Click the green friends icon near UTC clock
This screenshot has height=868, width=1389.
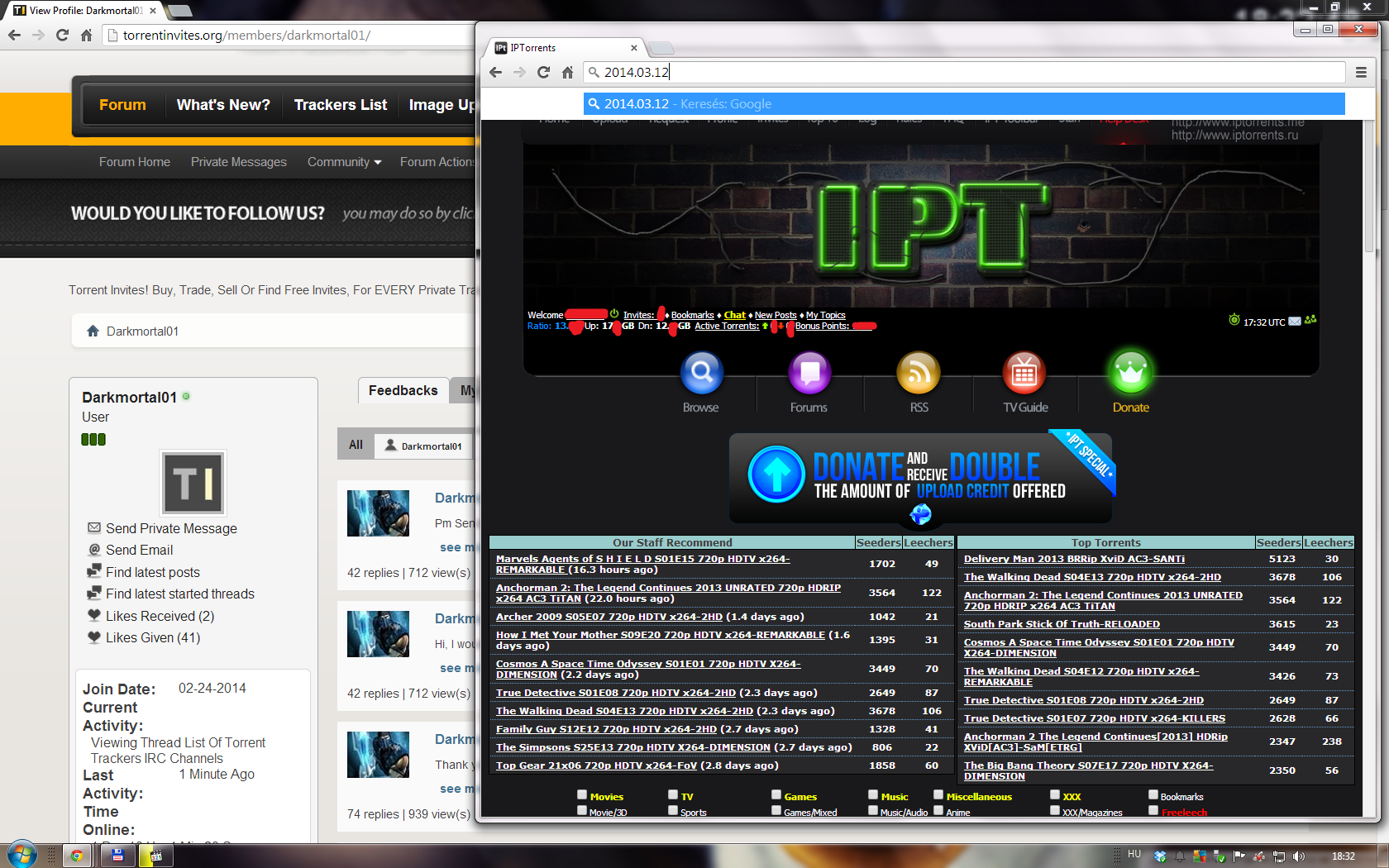pyautogui.click(x=1310, y=320)
